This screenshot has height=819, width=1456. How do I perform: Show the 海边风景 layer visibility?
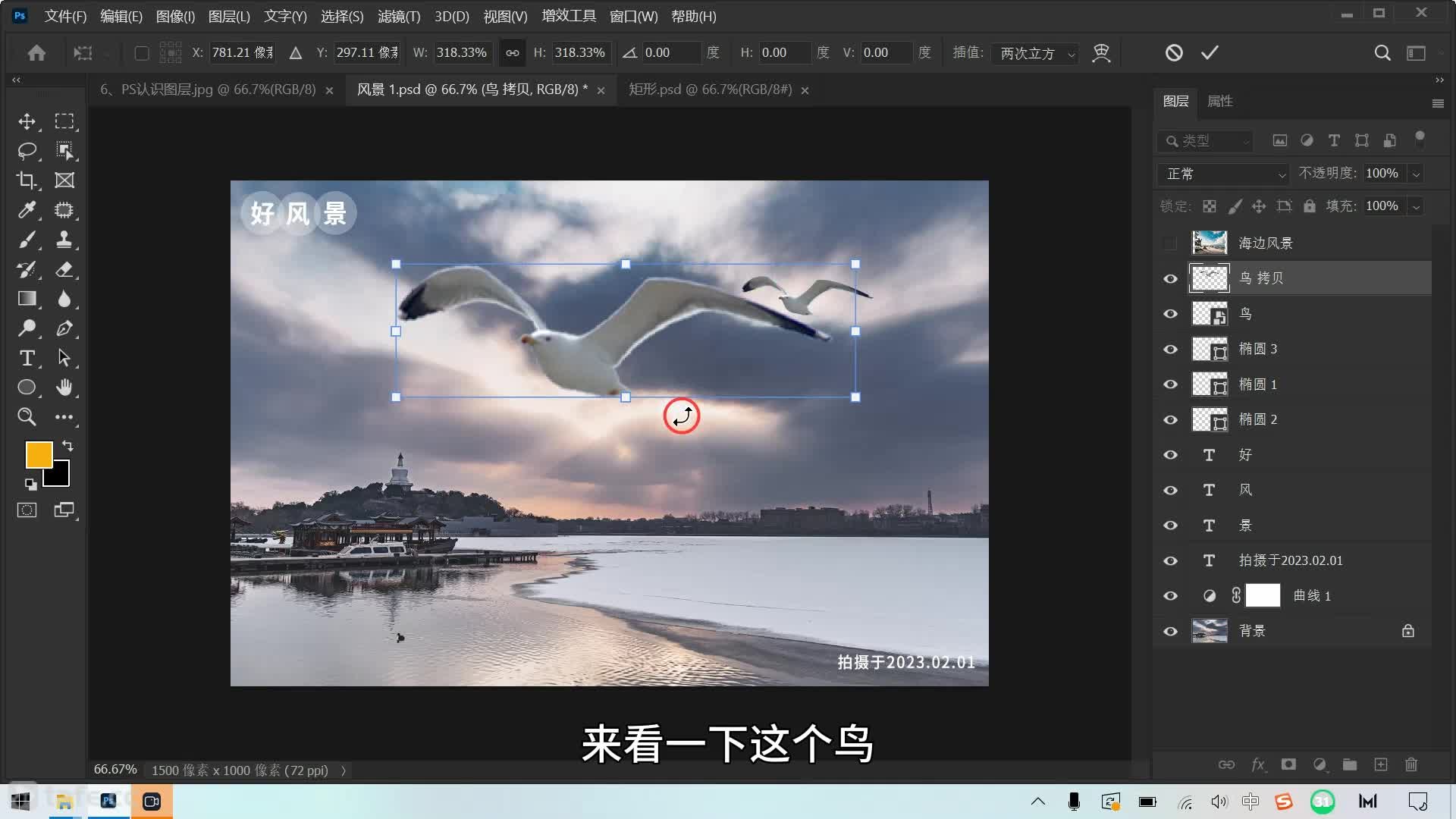(x=1170, y=243)
